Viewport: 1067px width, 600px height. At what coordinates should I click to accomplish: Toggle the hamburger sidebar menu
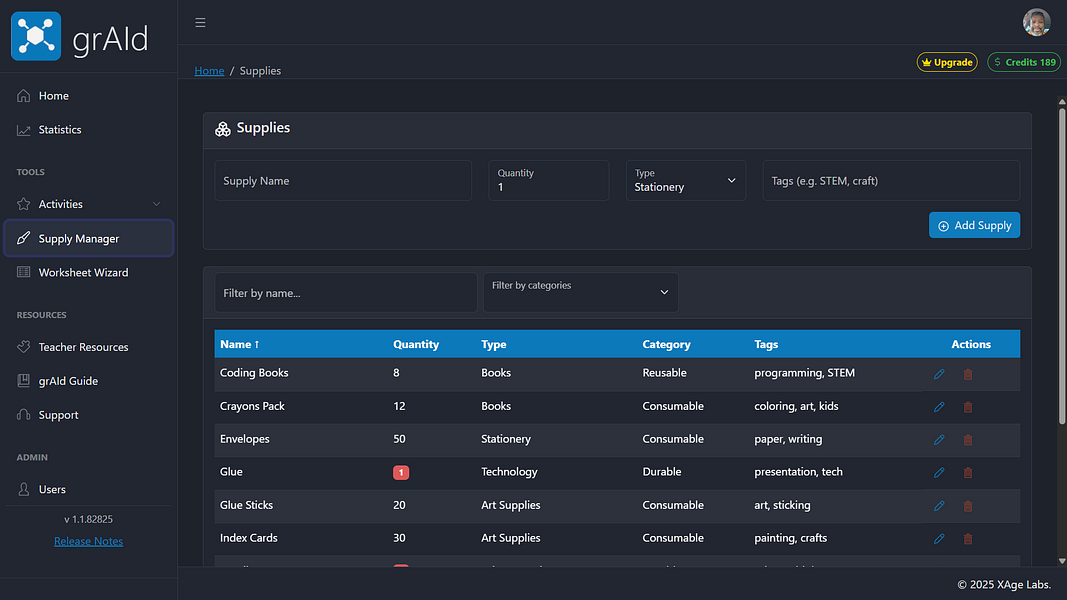tap(200, 23)
